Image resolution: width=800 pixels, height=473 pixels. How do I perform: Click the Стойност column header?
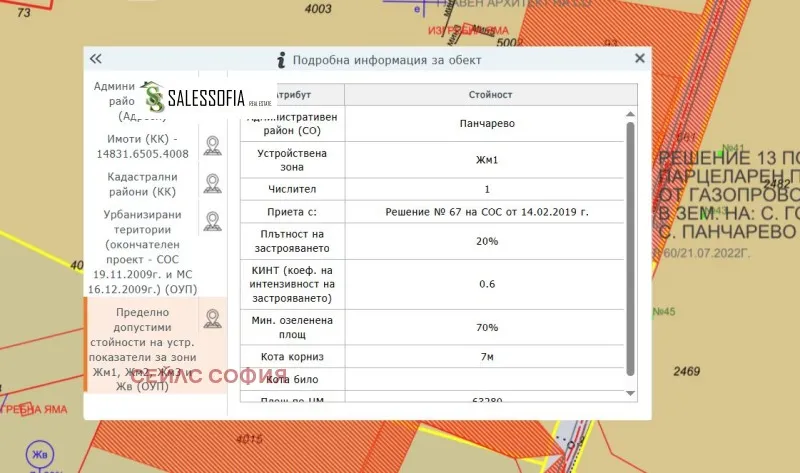[x=490, y=95]
